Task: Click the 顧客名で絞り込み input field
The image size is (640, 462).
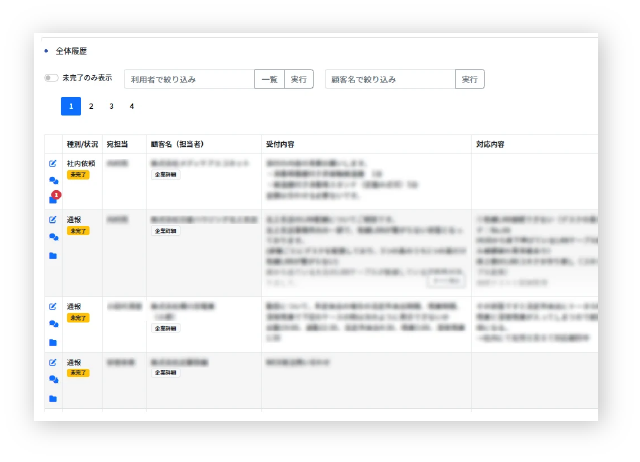Action: 390,79
